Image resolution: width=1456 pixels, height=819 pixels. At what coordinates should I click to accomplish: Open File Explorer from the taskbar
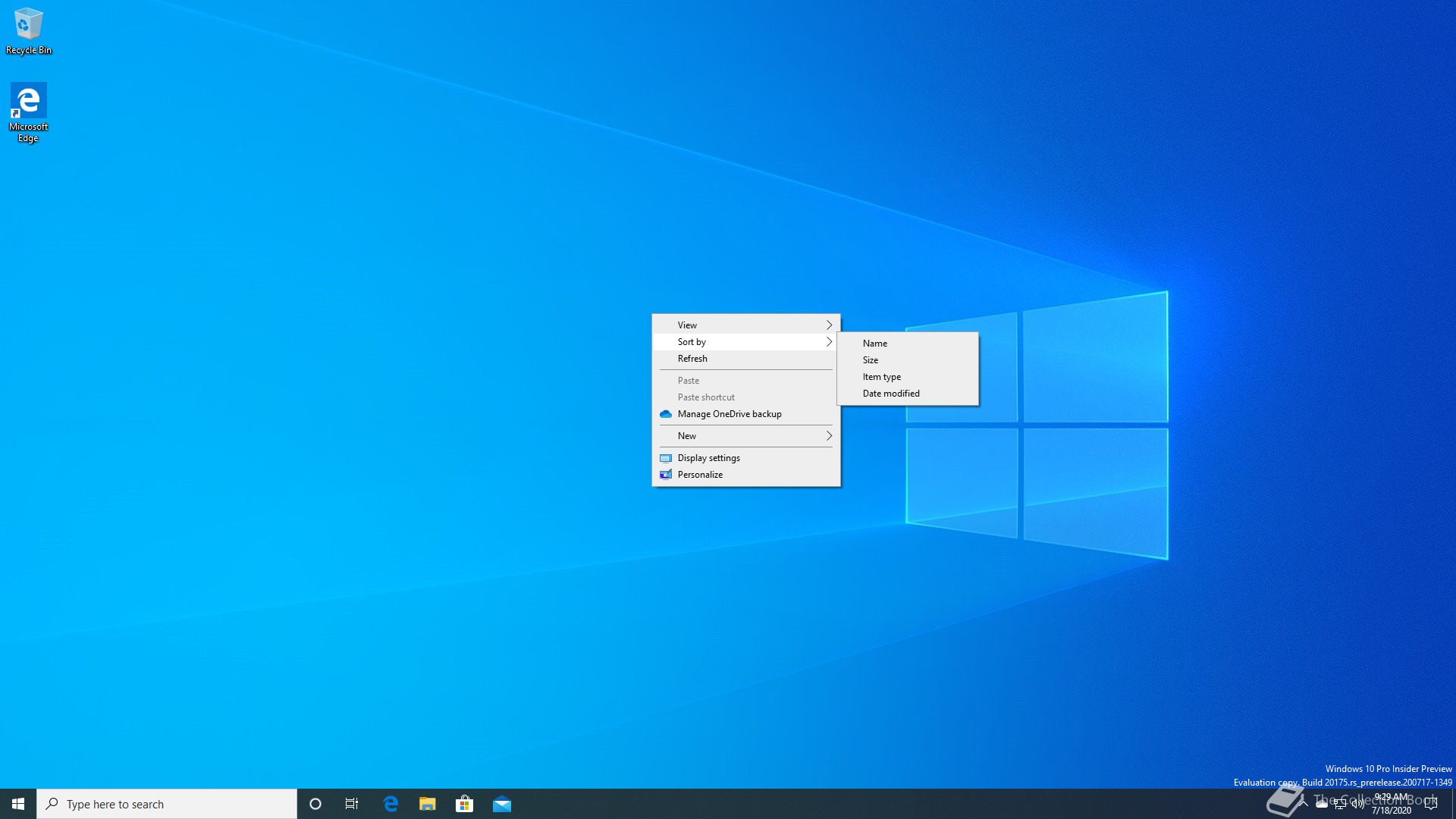428,804
